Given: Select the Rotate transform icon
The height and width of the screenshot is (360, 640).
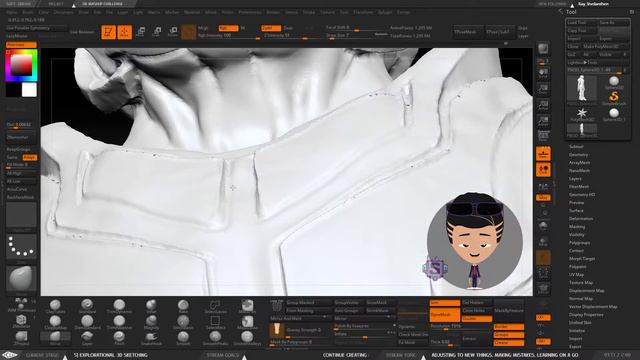Looking at the screenshot, I should [x=173, y=32].
